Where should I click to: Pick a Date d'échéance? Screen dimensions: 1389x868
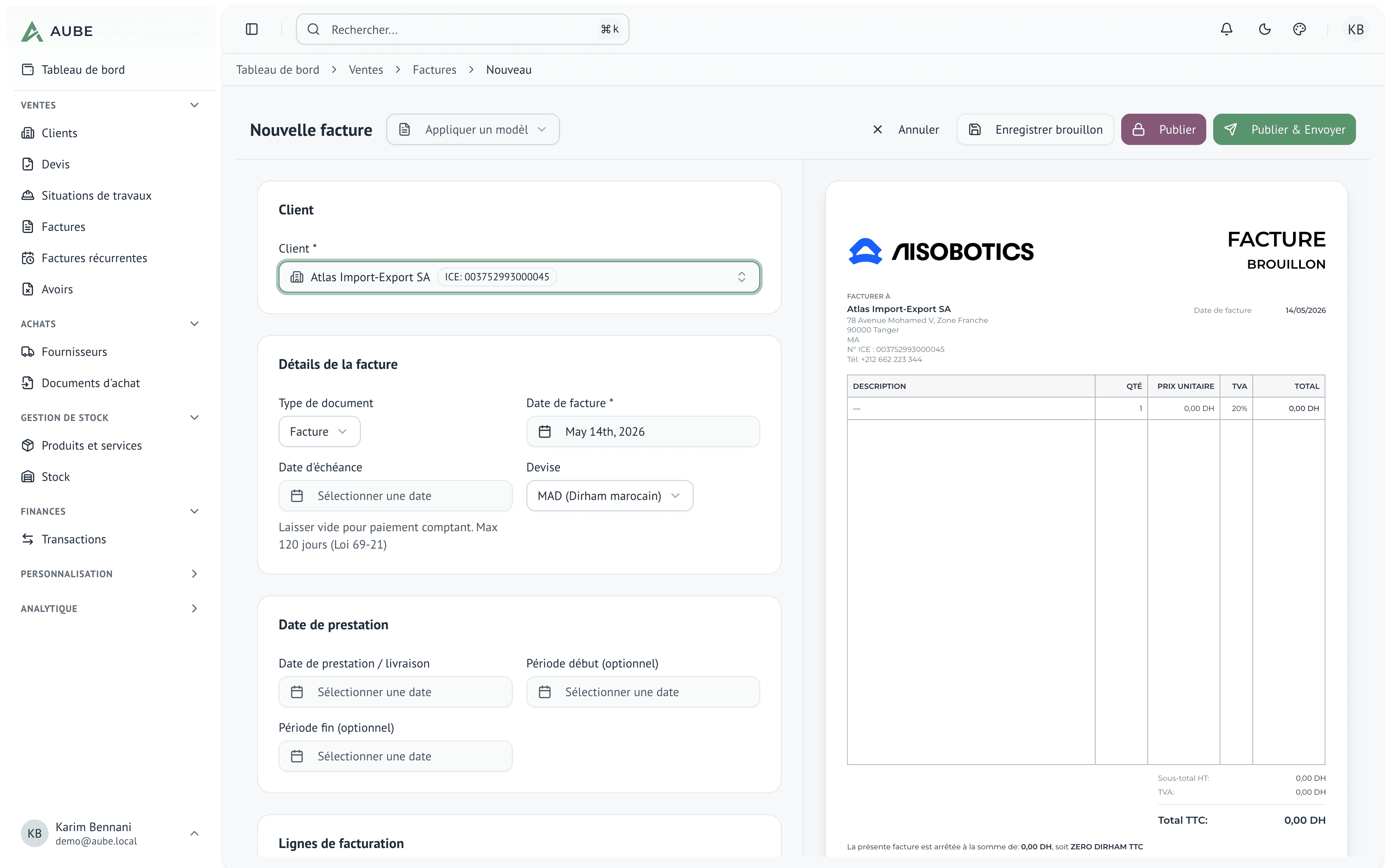coord(395,496)
